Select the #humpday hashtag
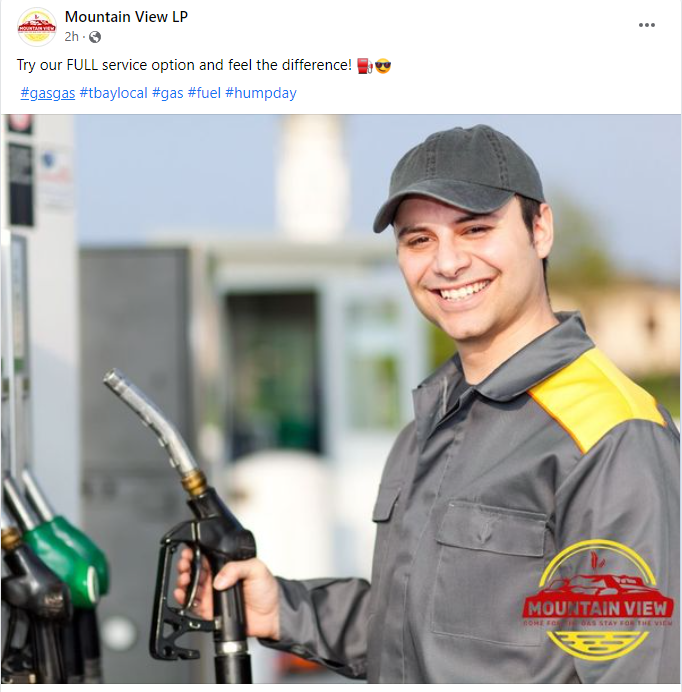Viewport: 682px width, 692px height. [x=261, y=93]
